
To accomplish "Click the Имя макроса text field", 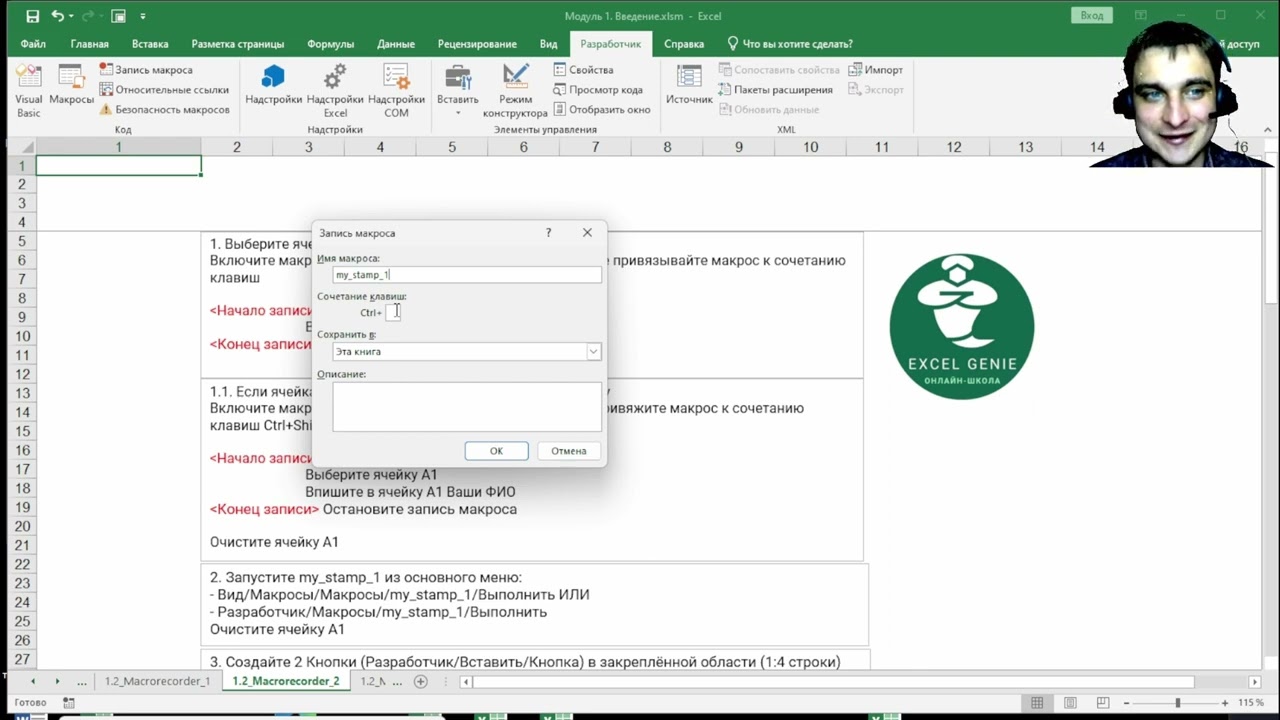I will click(x=467, y=274).
